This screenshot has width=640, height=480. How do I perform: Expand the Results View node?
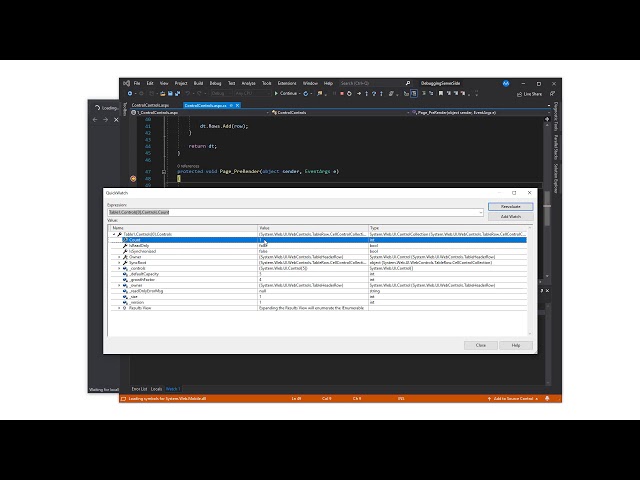pyautogui.click(x=118, y=308)
